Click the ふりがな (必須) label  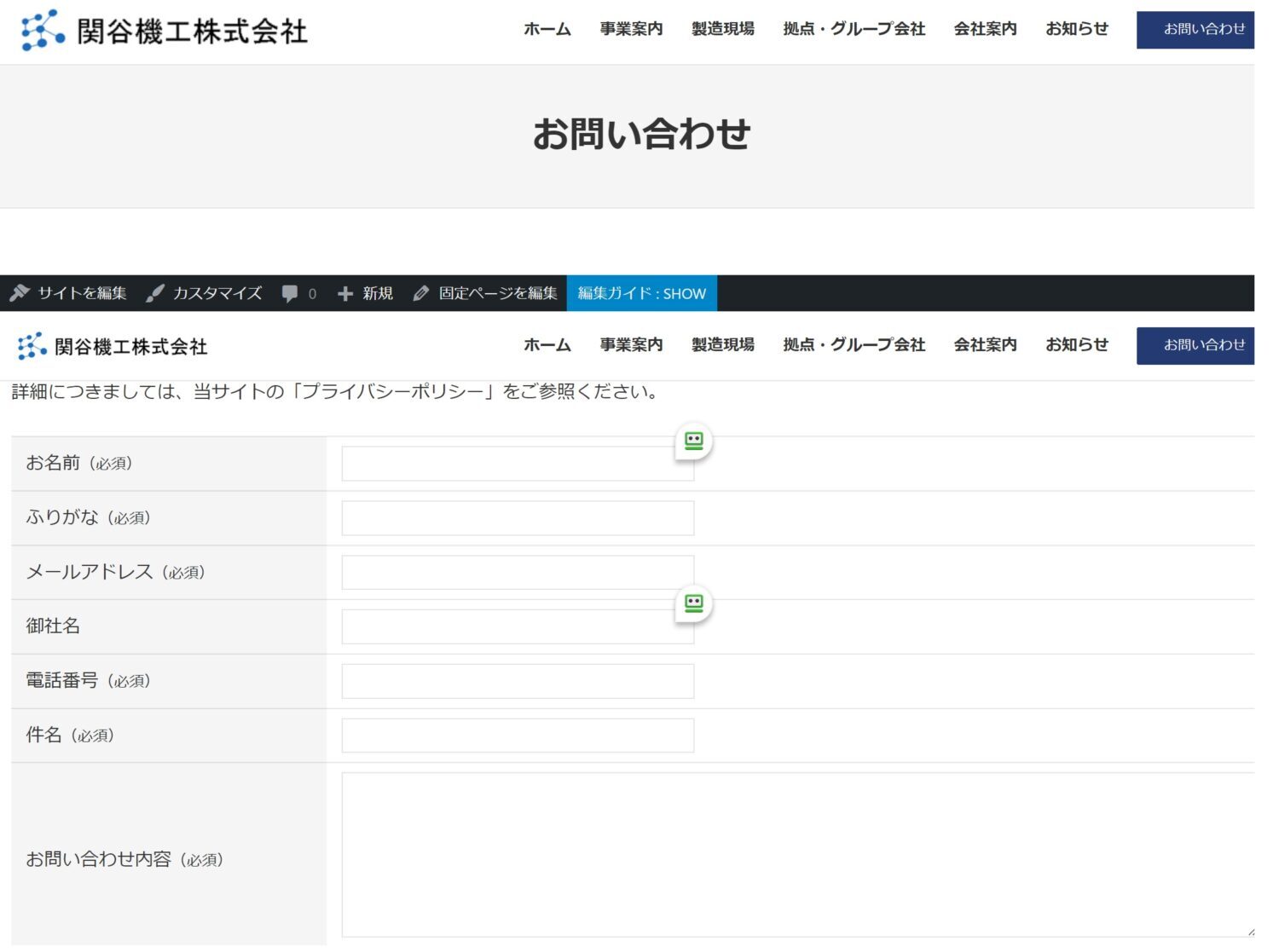tap(88, 517)
